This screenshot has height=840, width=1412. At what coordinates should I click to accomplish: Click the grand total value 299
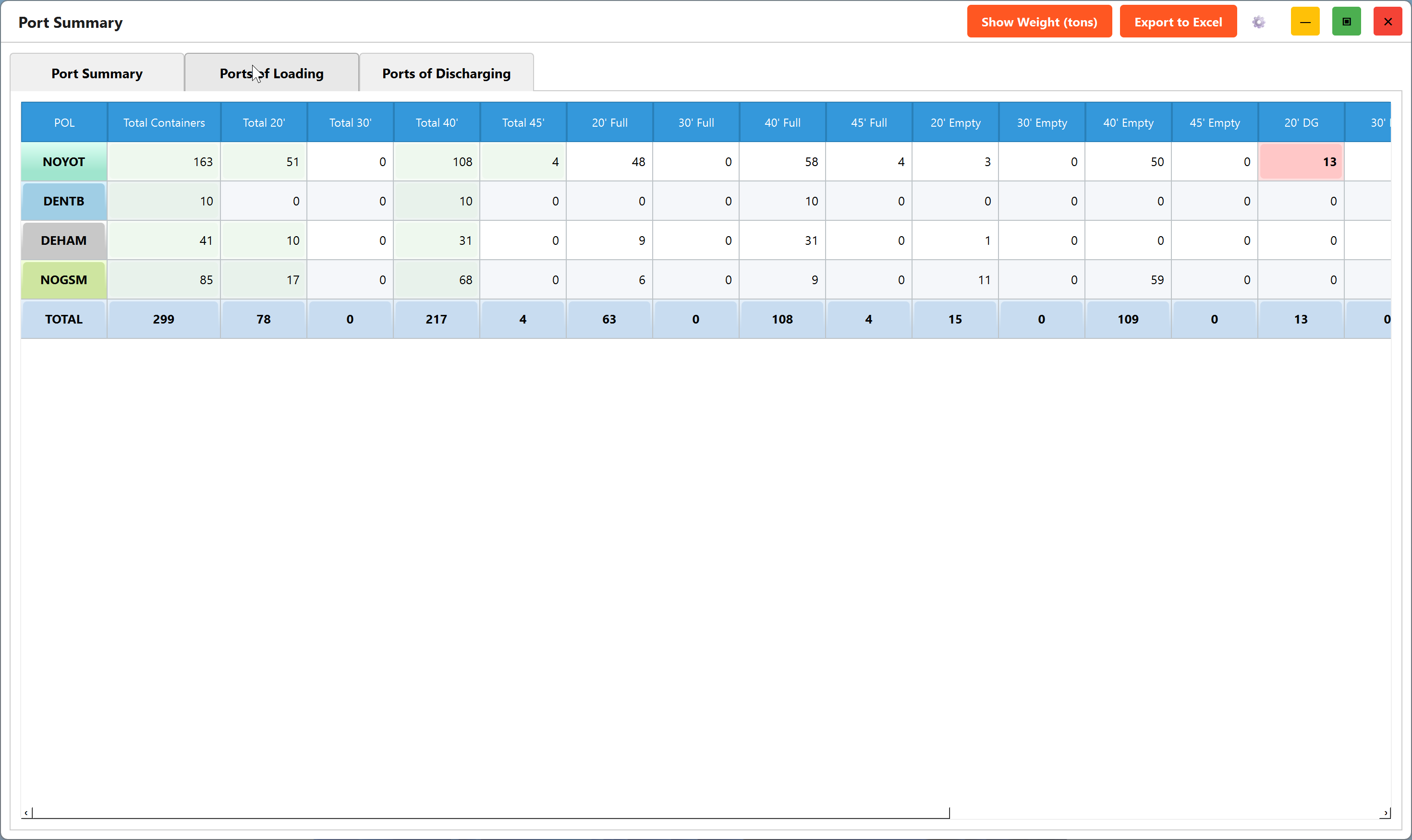coord(164,319)
